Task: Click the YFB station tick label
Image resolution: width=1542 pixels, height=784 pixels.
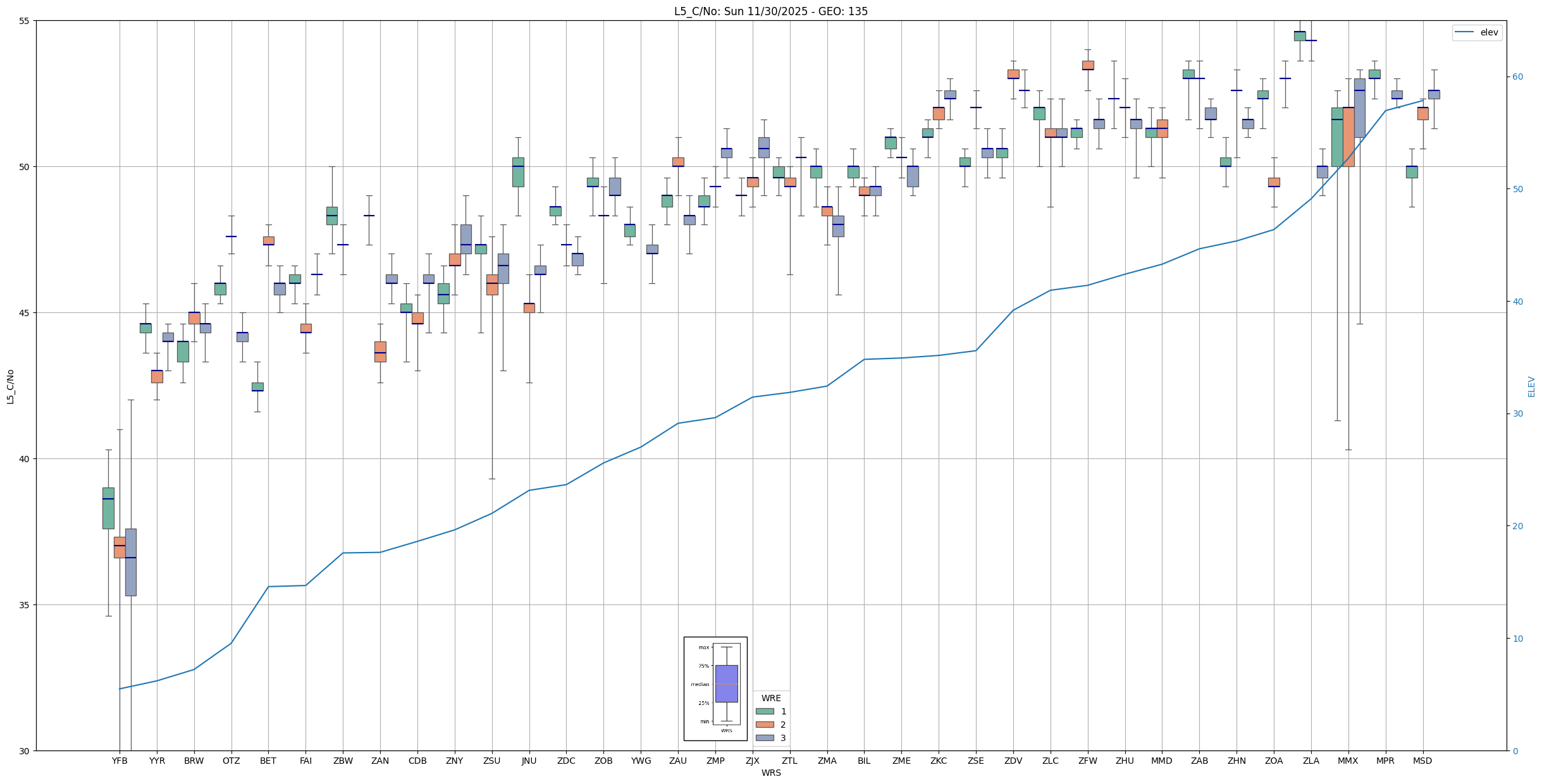Action: (120, 761)
